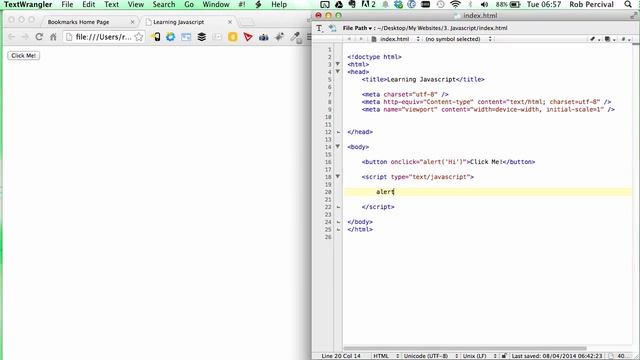Collapse the head tag fold triangle on line 4
The width and height of the screenshot is (640, 360).
338,71
